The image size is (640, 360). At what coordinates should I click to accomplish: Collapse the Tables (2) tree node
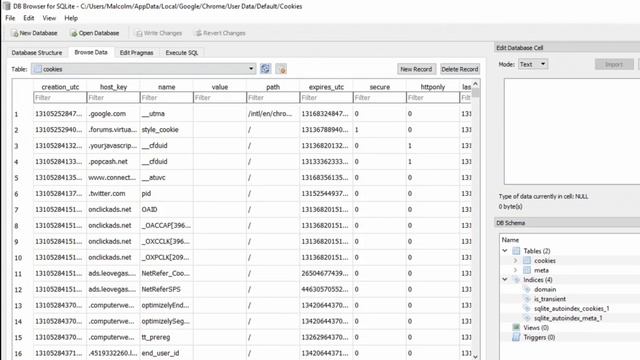[505, 251]
